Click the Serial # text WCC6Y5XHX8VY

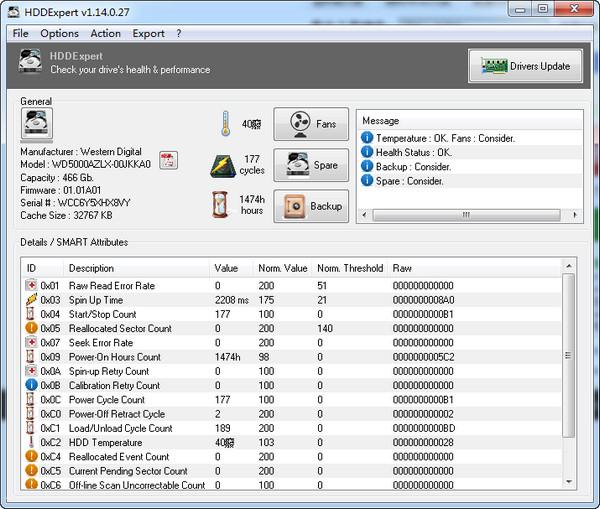[94, 203]
